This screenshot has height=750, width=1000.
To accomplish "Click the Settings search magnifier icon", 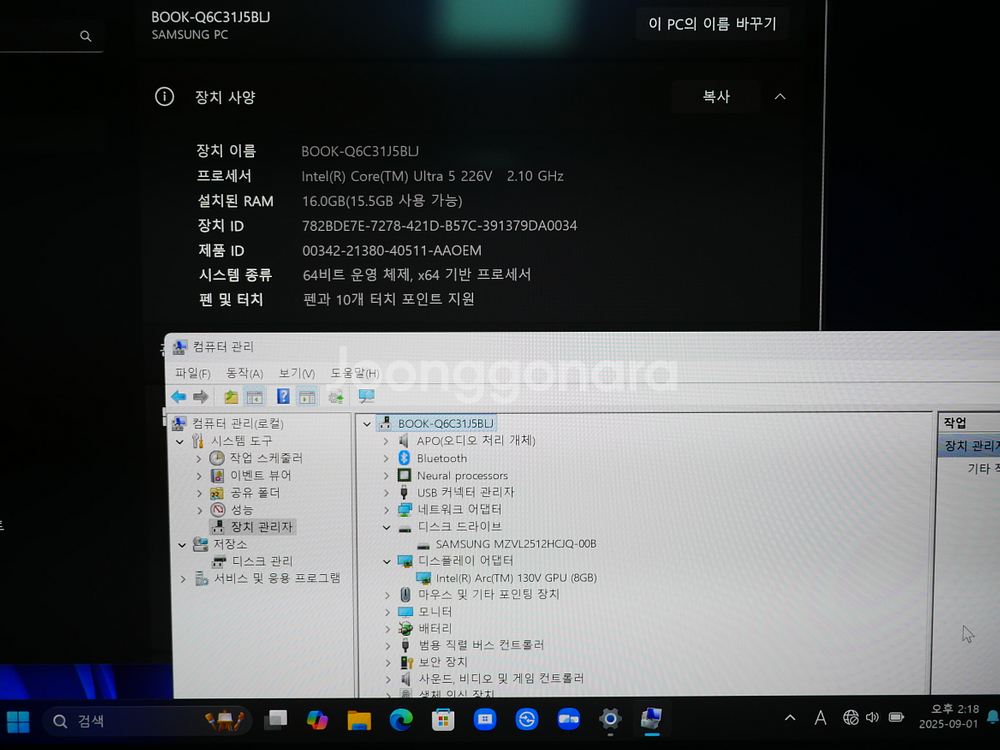I will point(85,36).
